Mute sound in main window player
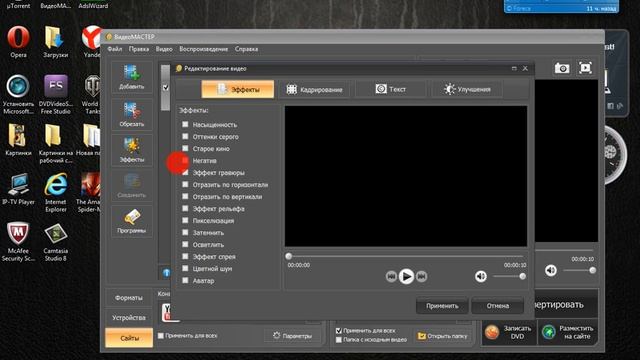 point(551,270)
